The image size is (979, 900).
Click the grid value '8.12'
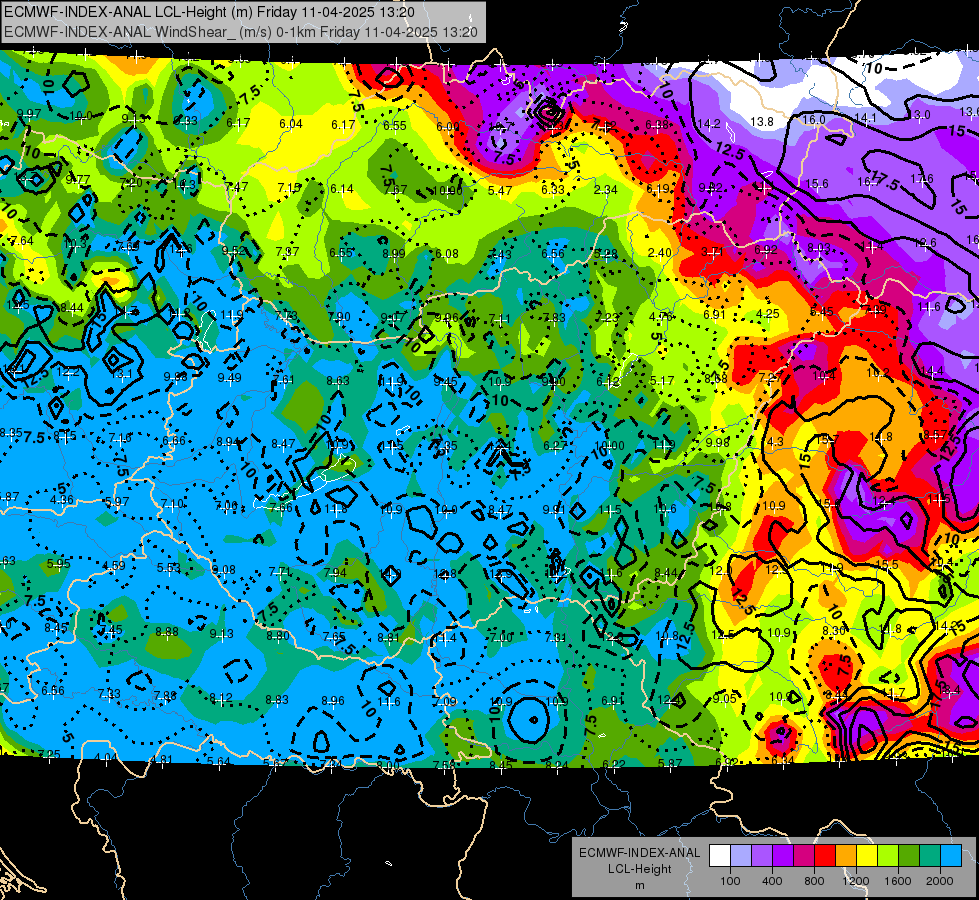(221, 698)
